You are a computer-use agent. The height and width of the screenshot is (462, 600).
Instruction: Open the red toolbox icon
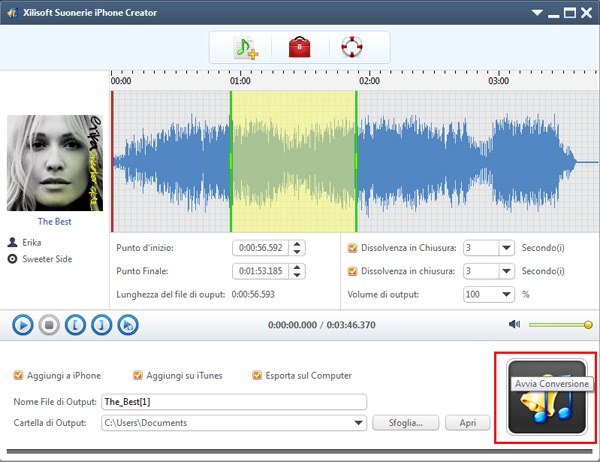tap(299, 47)
